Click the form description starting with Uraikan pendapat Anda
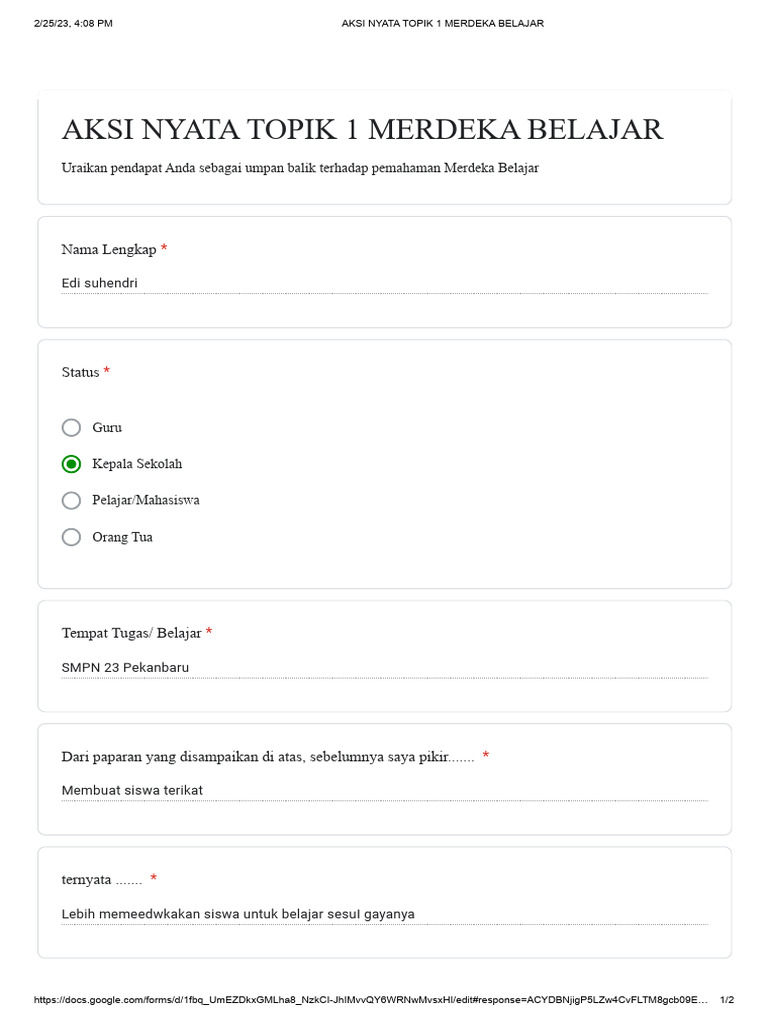768x1024 pixels. pos(300,168)
